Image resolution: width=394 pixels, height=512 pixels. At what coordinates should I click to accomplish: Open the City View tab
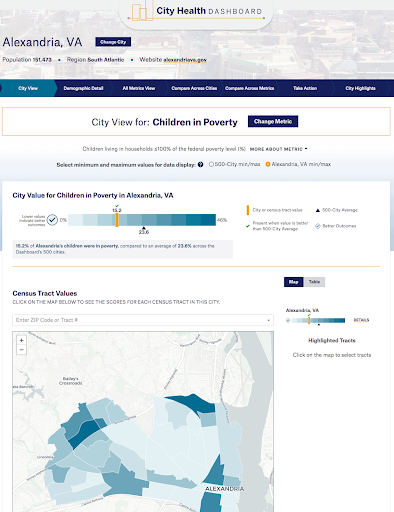(28, 88)
